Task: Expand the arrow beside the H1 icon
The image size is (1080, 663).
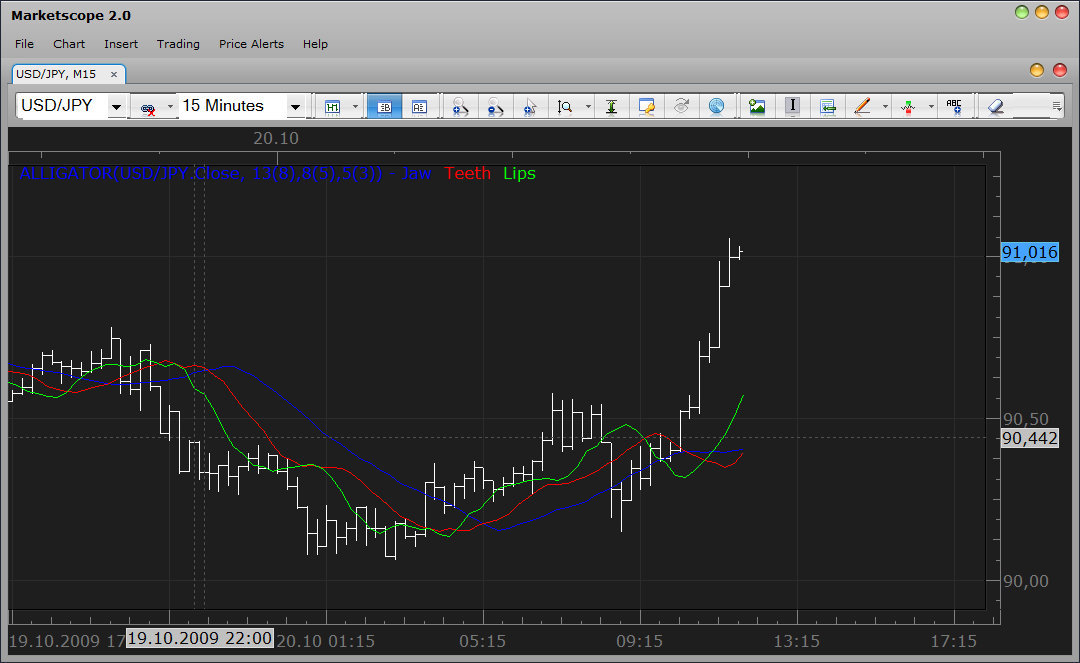Action: coord(355,107)
